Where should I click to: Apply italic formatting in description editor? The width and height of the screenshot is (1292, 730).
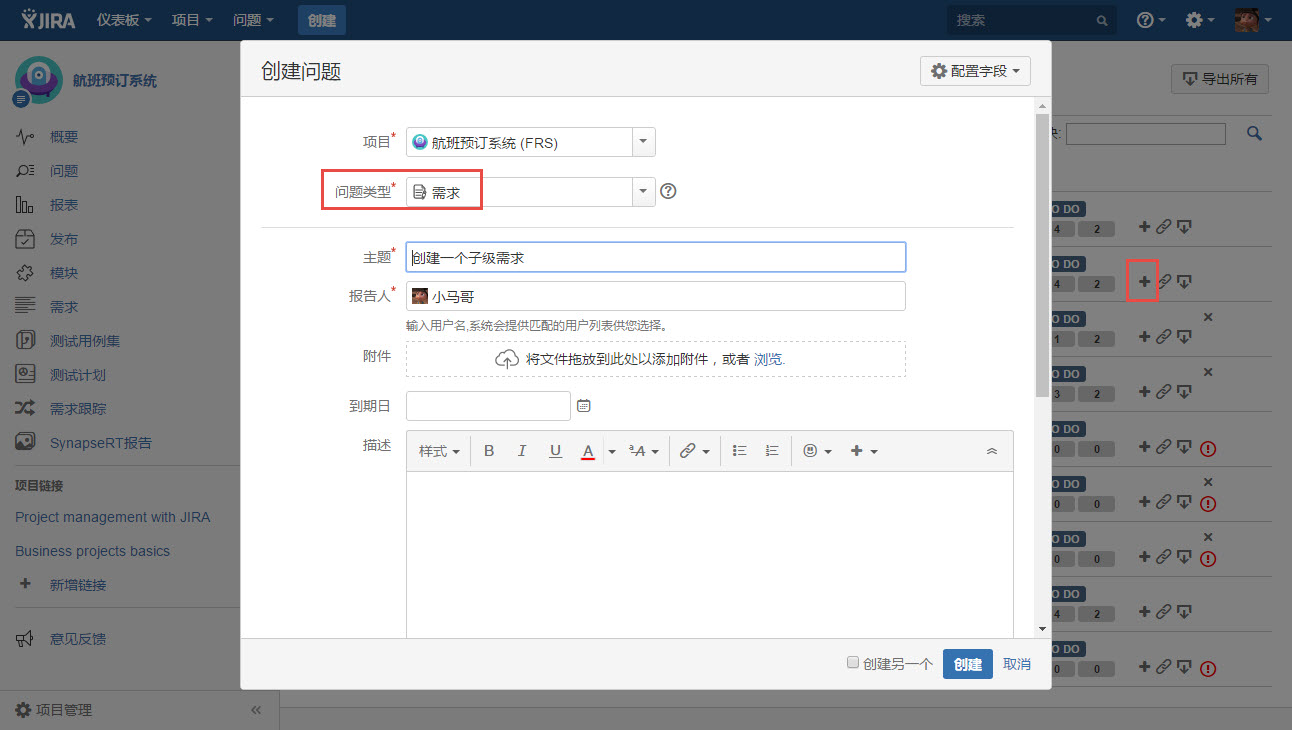[522, 451]
